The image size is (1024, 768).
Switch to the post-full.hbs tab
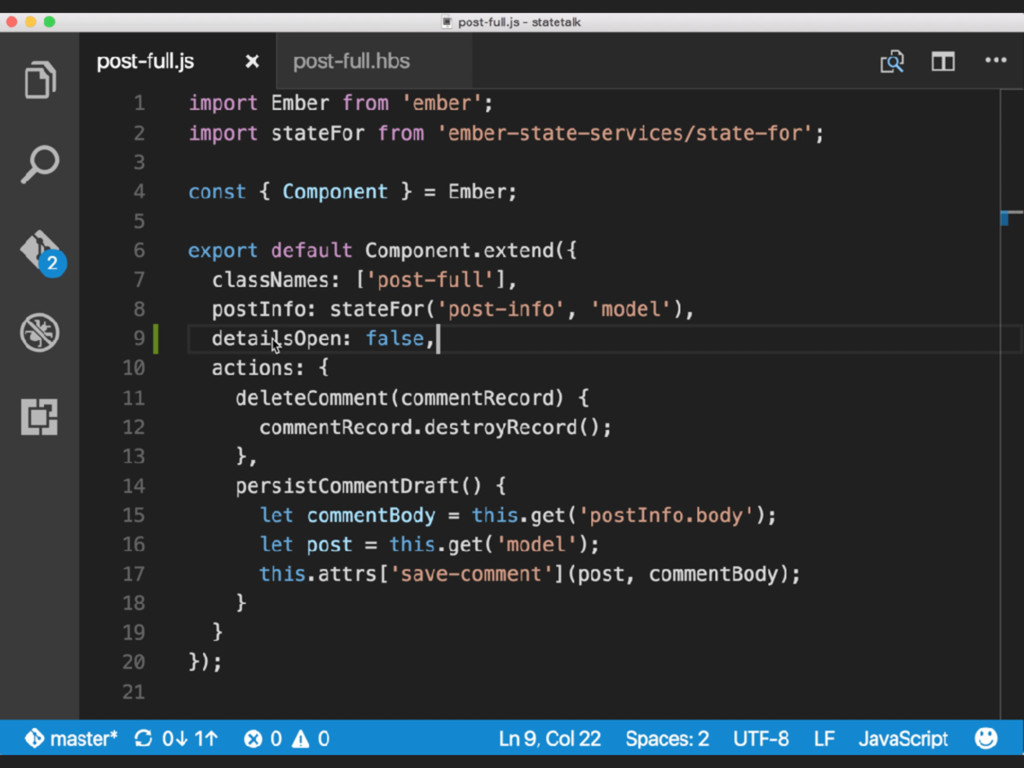[351, 61]
